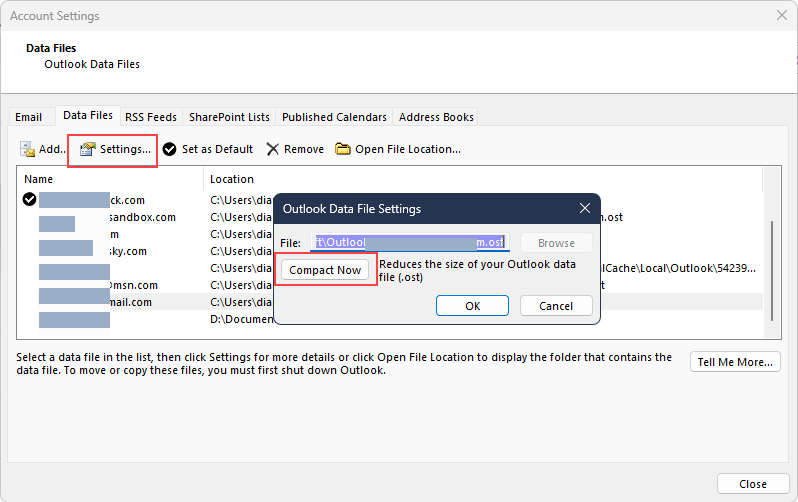
Task: Open data file Settings toolbar button
Action: (x=115, y=149)
